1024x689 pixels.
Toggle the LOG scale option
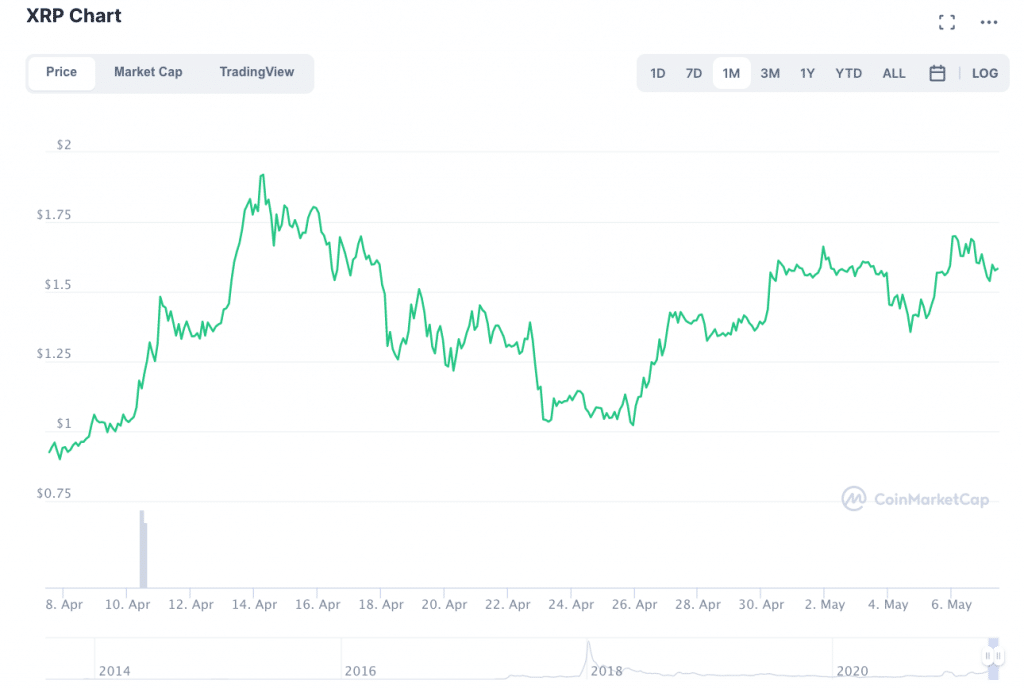pyautogui.click(x=985, y=73)
